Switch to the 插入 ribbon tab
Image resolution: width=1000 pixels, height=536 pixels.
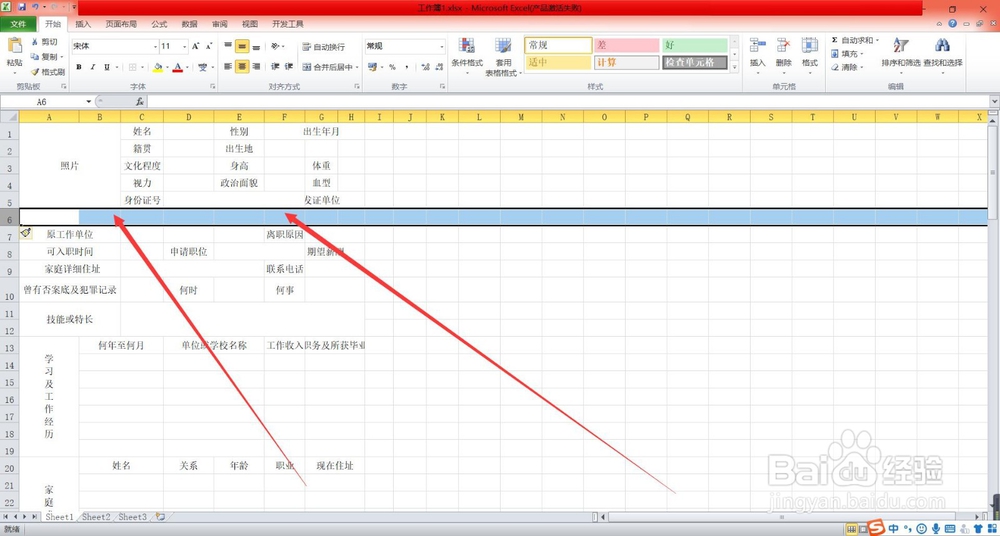83,24
